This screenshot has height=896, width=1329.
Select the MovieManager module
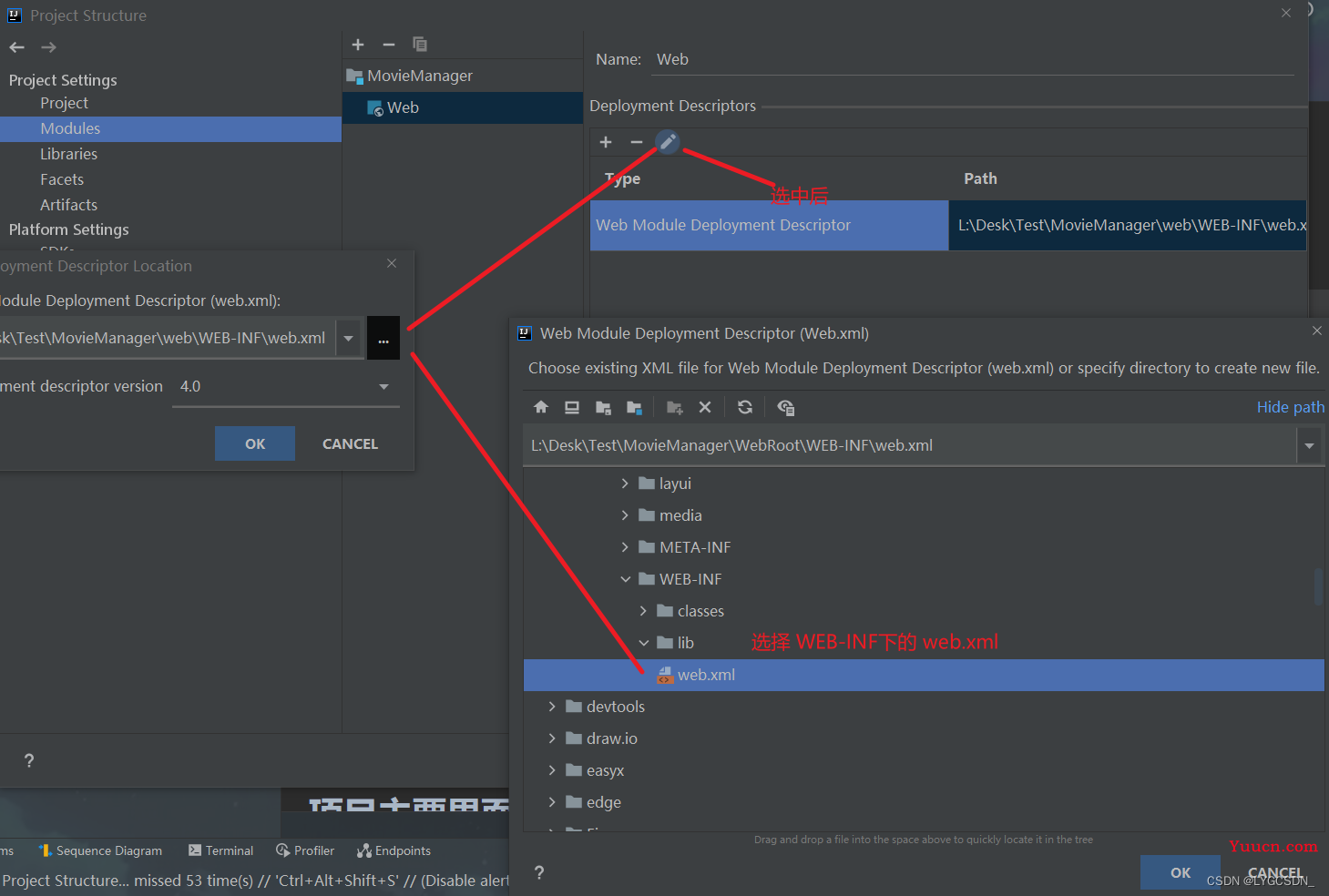462,76
